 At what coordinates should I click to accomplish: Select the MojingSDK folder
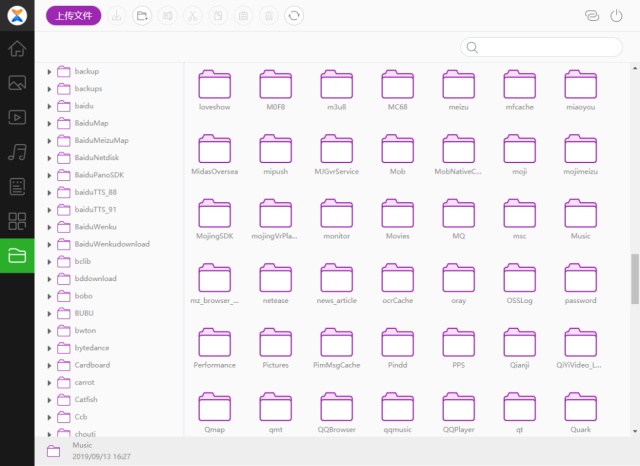coord(215,220)
